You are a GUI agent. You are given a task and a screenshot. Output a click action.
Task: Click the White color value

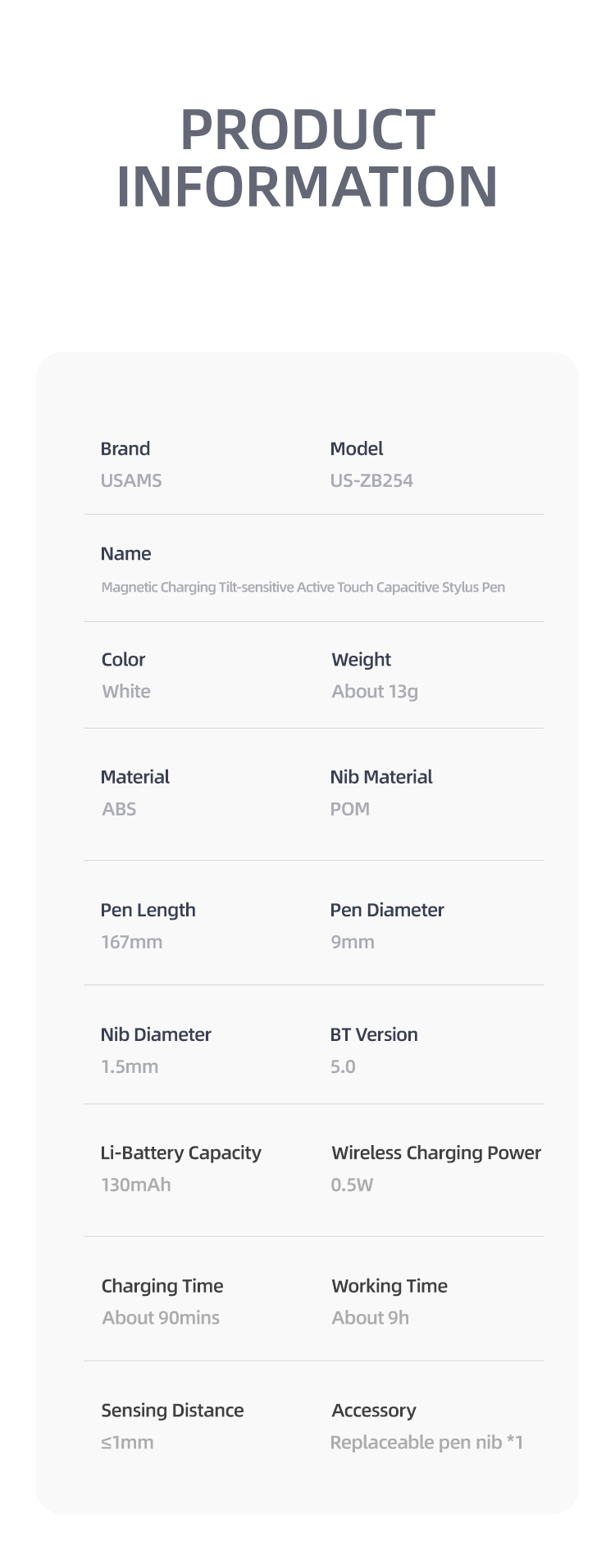[x=126, y=691]
